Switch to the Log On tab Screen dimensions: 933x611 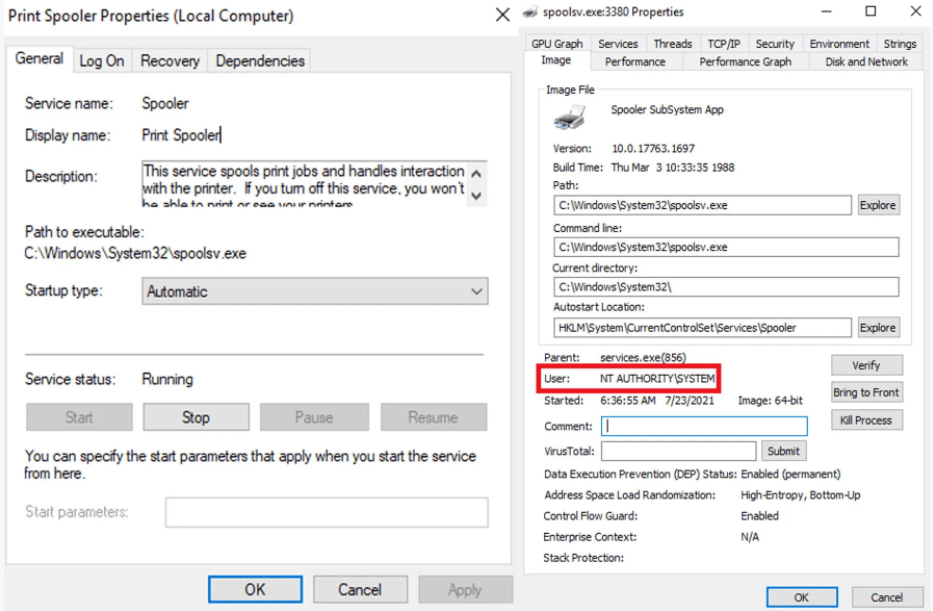(104, 61)
